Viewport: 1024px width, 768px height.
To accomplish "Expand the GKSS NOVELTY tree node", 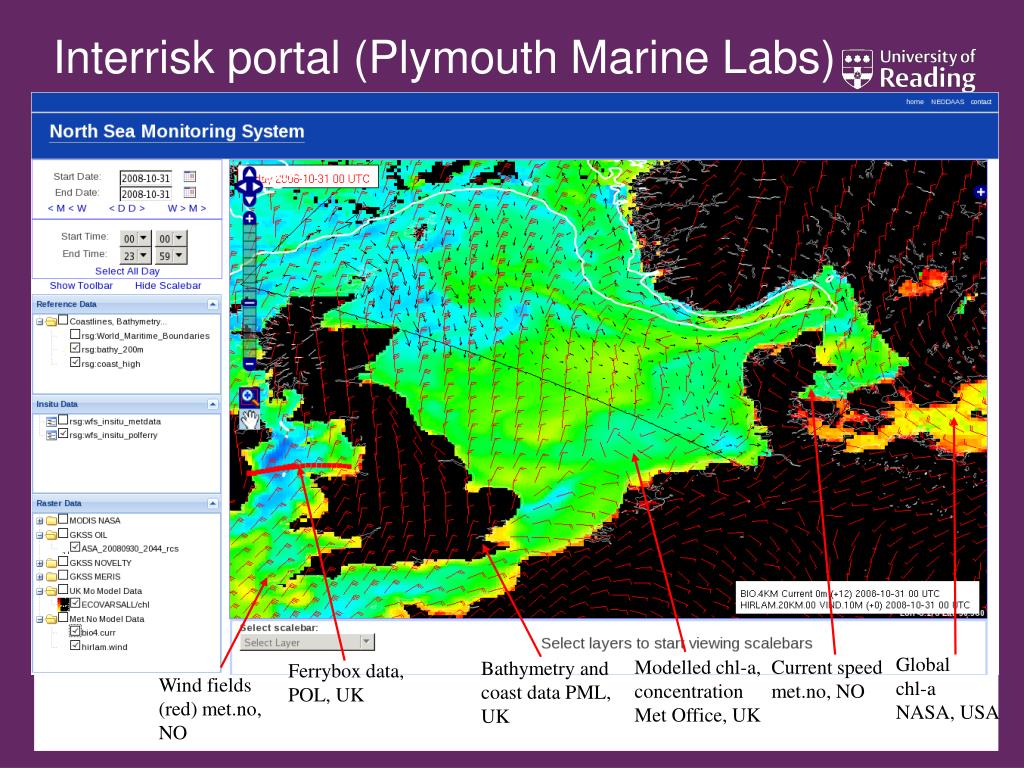I will [x=40, y=564].
